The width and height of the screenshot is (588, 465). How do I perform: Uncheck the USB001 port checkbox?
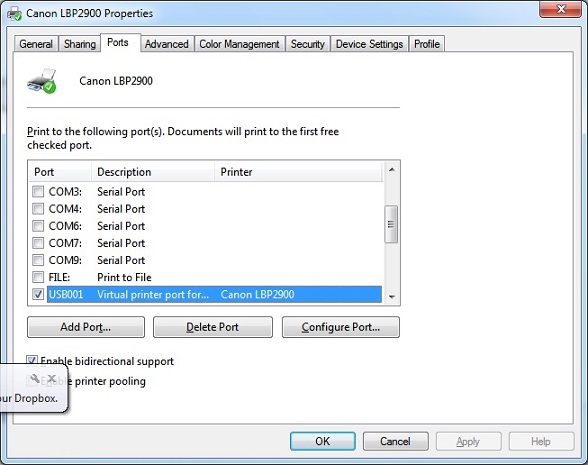point(38,294)
